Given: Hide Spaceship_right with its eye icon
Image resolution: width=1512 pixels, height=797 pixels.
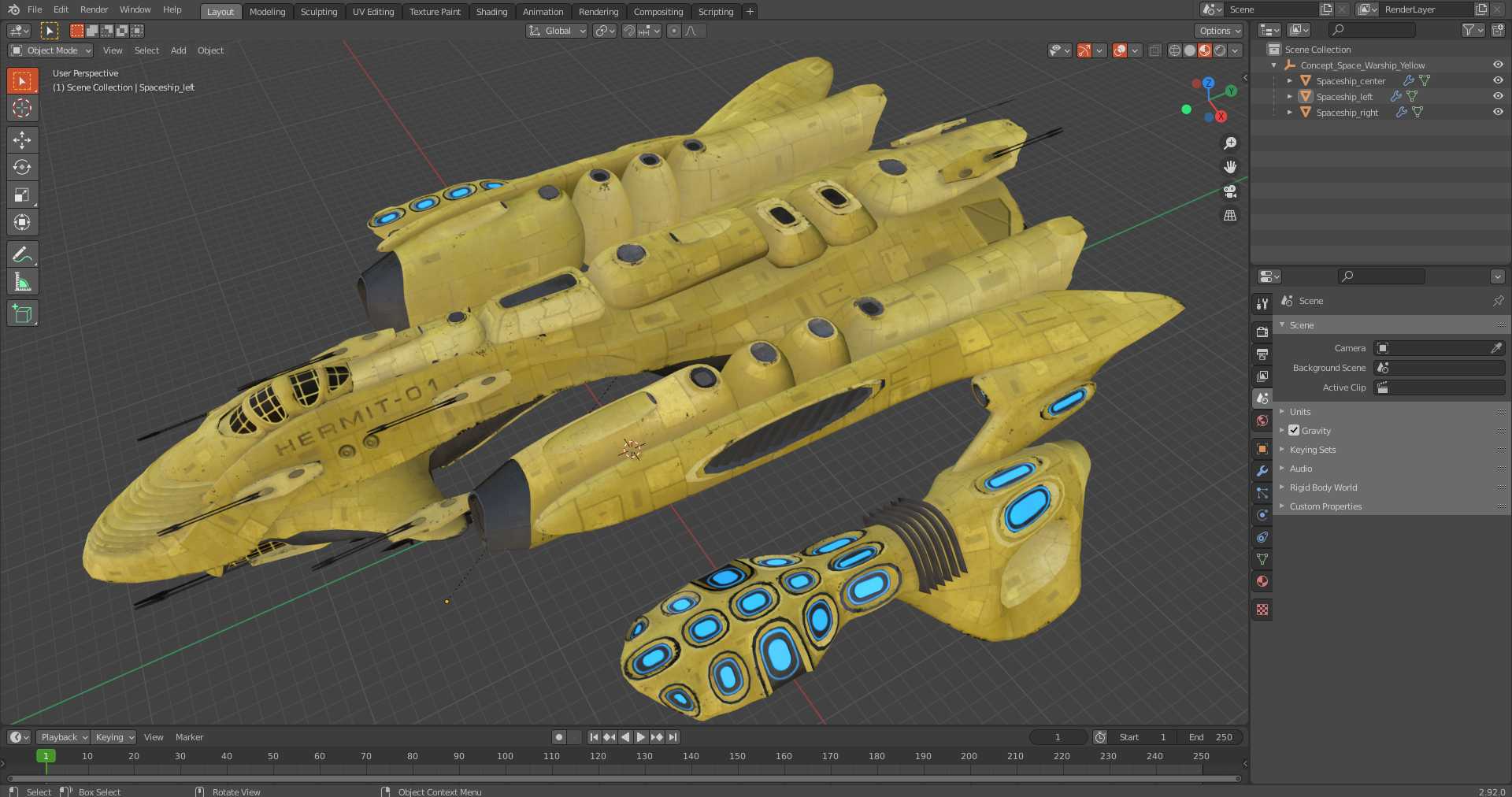Looking at the screenshot, I should (x=1498, y=112).
